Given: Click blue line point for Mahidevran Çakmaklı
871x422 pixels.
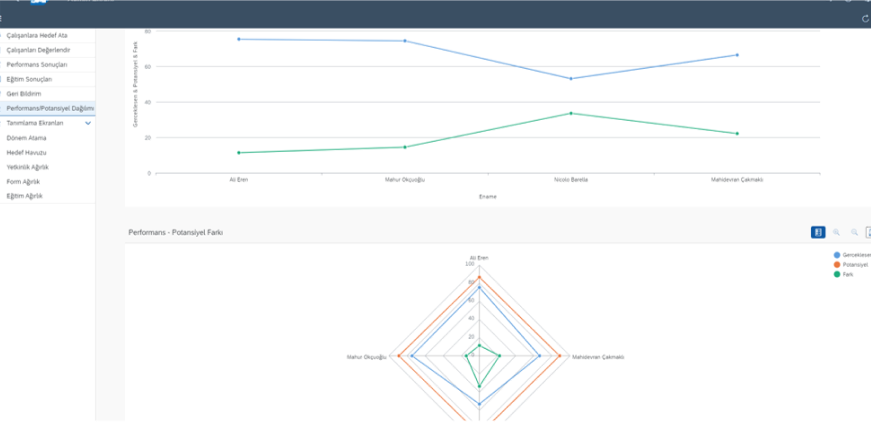Looking at the screenshot, I should [x=737, y=55].
